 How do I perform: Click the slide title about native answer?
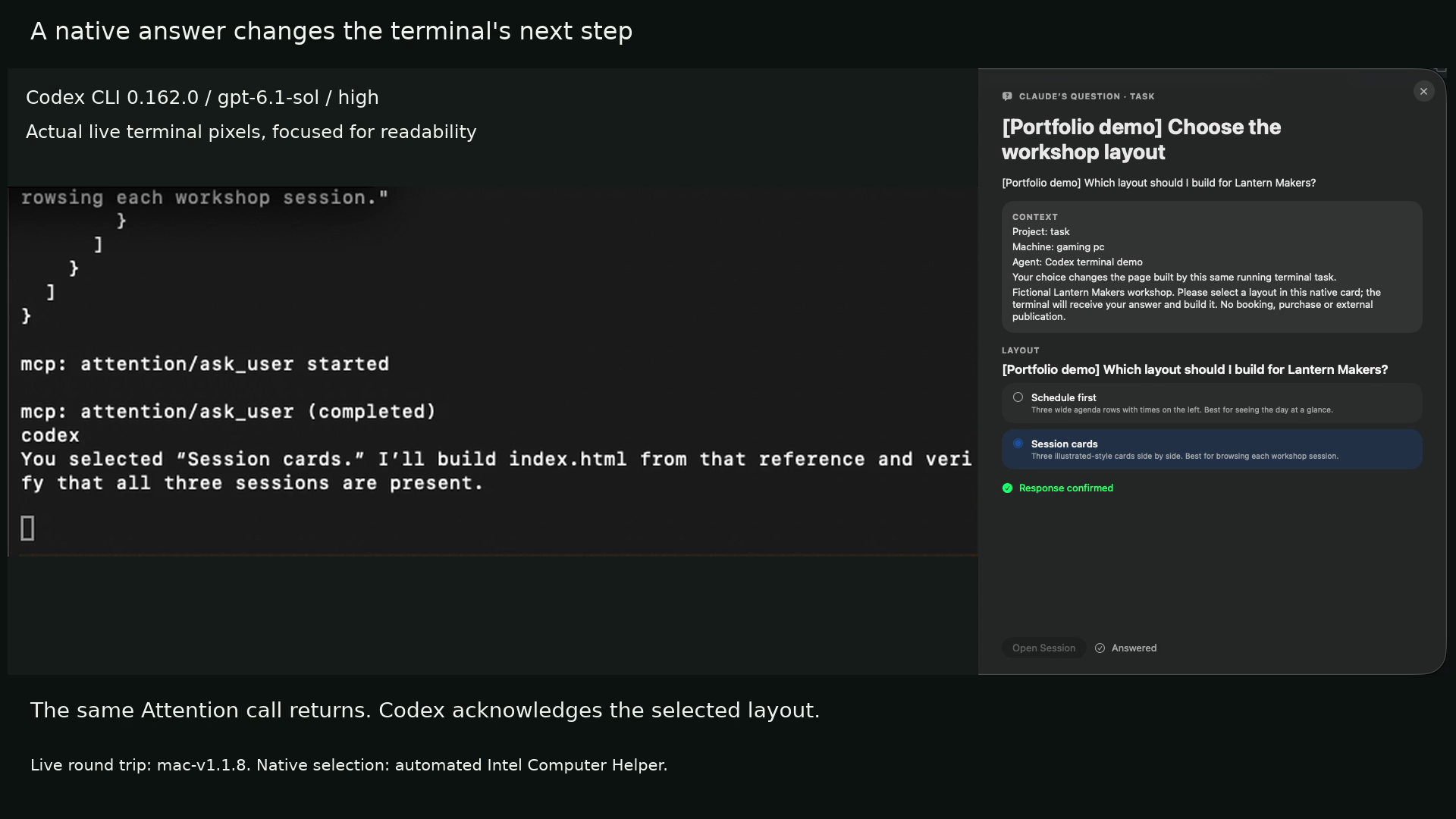[331, 31]
